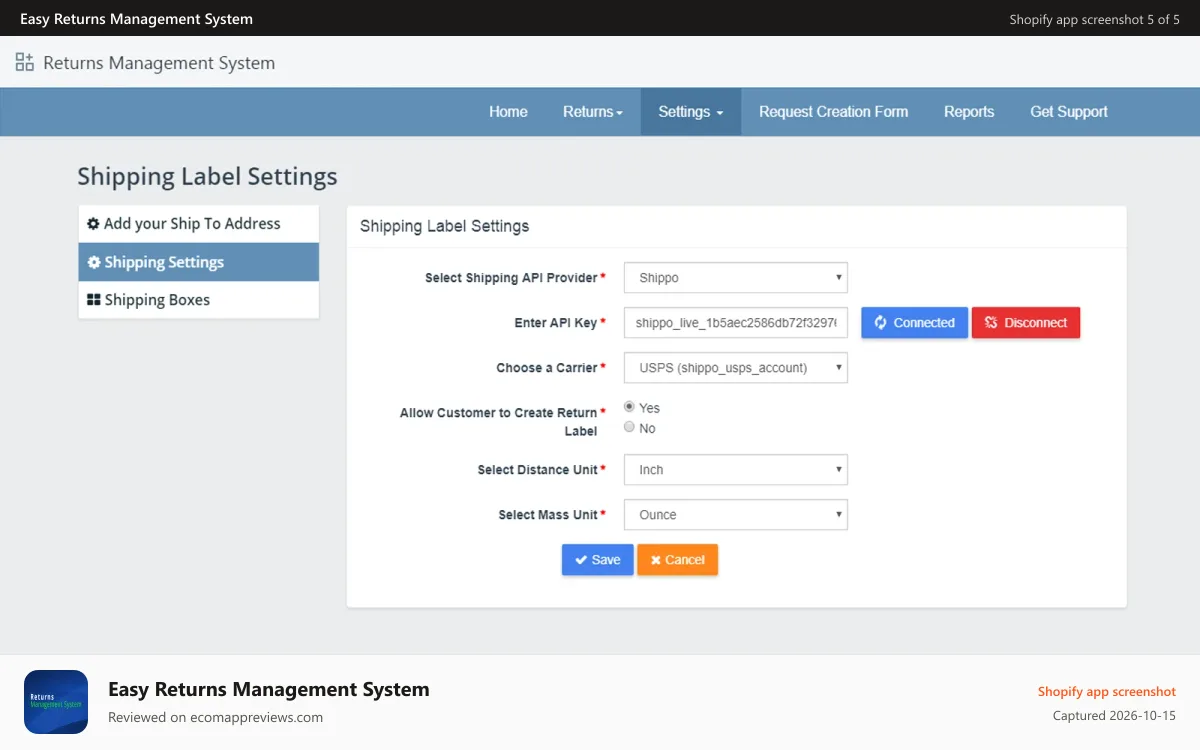Go to the Home page

pyautogui.click(x=508, y=112)
